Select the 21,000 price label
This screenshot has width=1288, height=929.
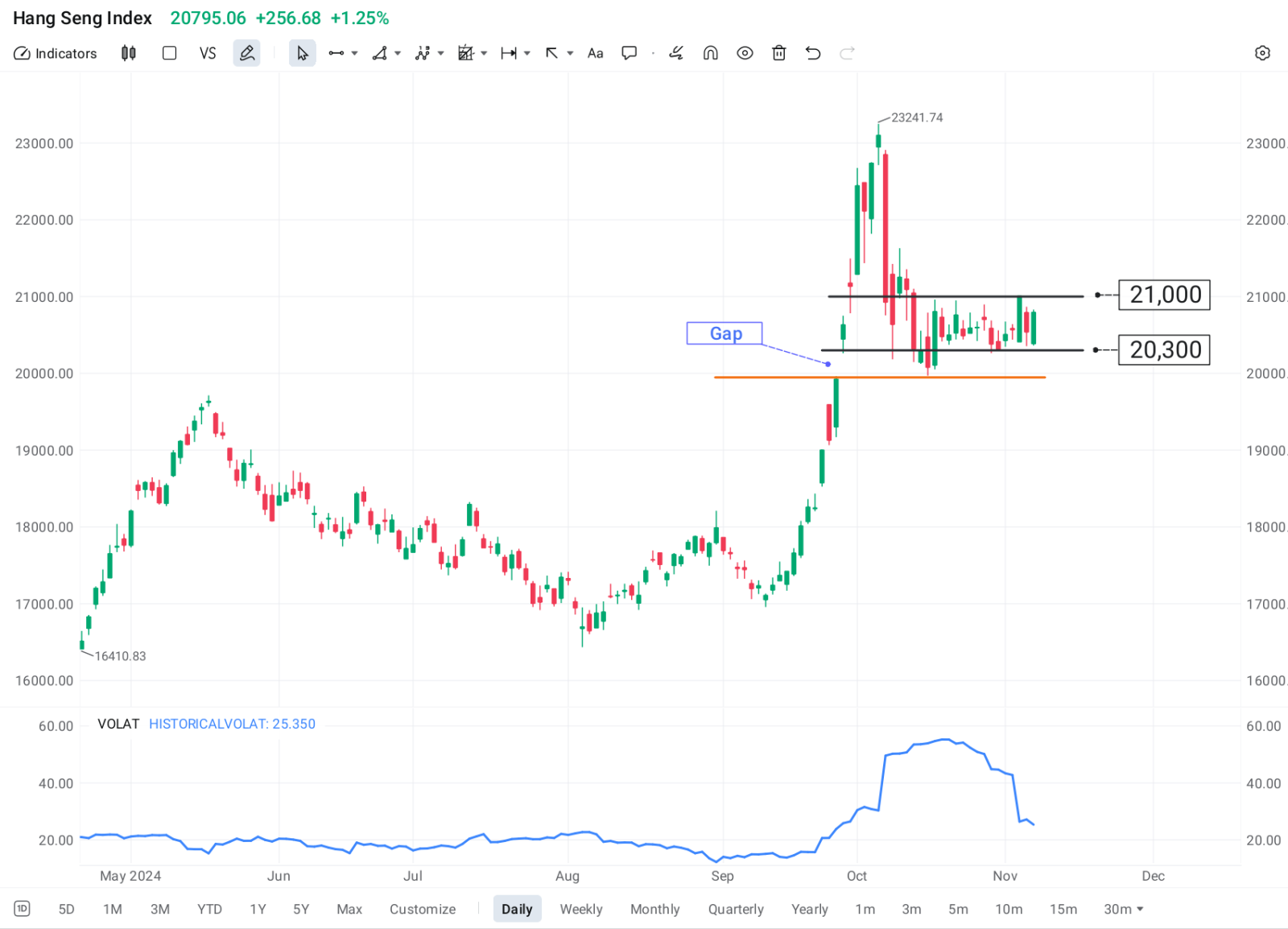click(1165, 295)
